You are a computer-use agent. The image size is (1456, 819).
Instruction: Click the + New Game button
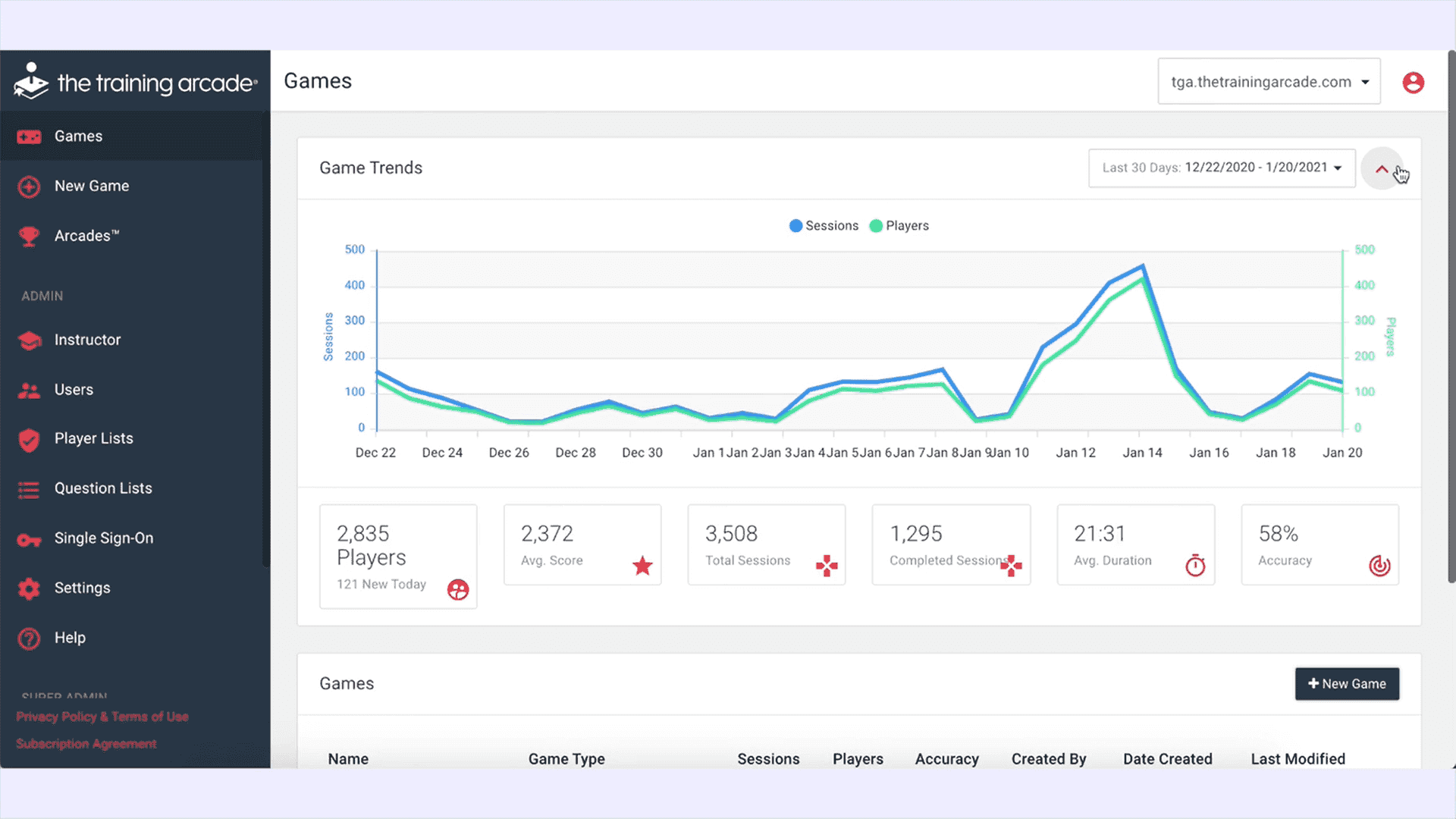pyautogui.click(x=1347, y=684)
